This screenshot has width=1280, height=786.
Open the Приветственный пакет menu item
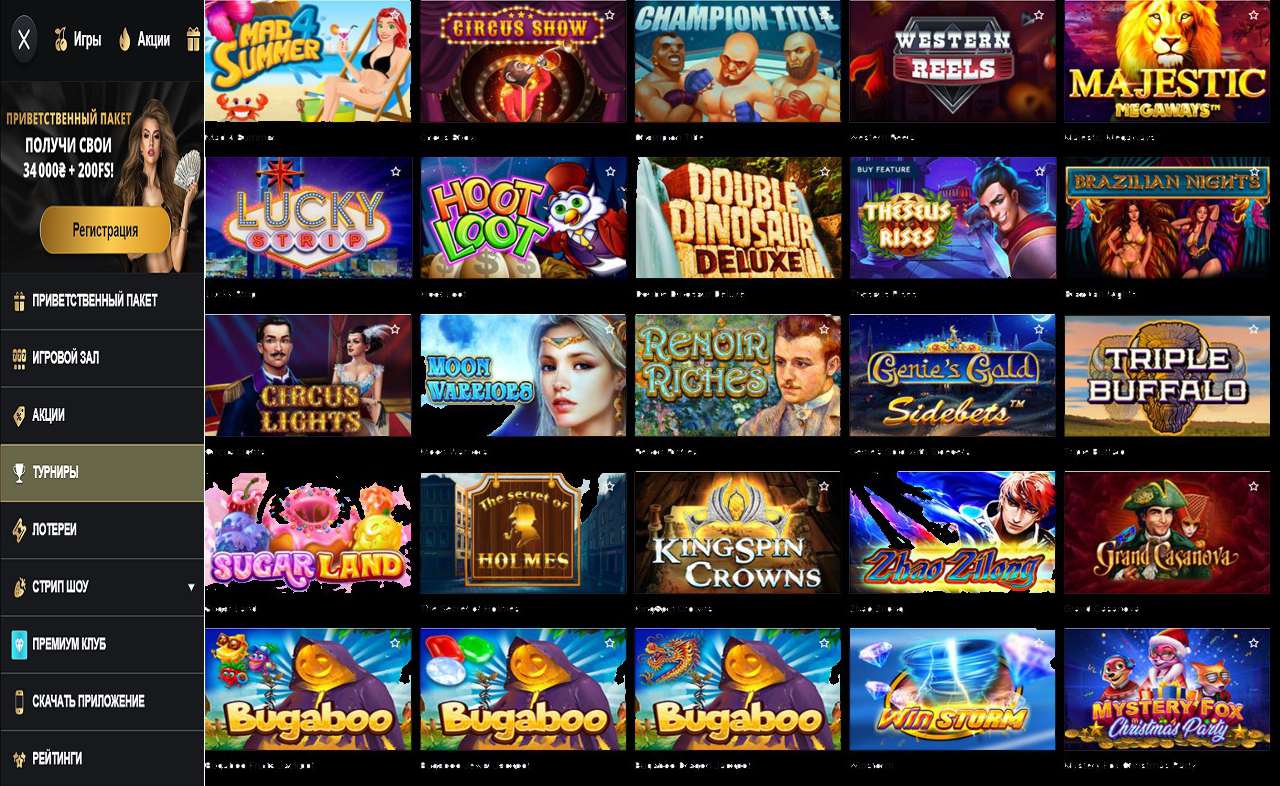(102, 301)
